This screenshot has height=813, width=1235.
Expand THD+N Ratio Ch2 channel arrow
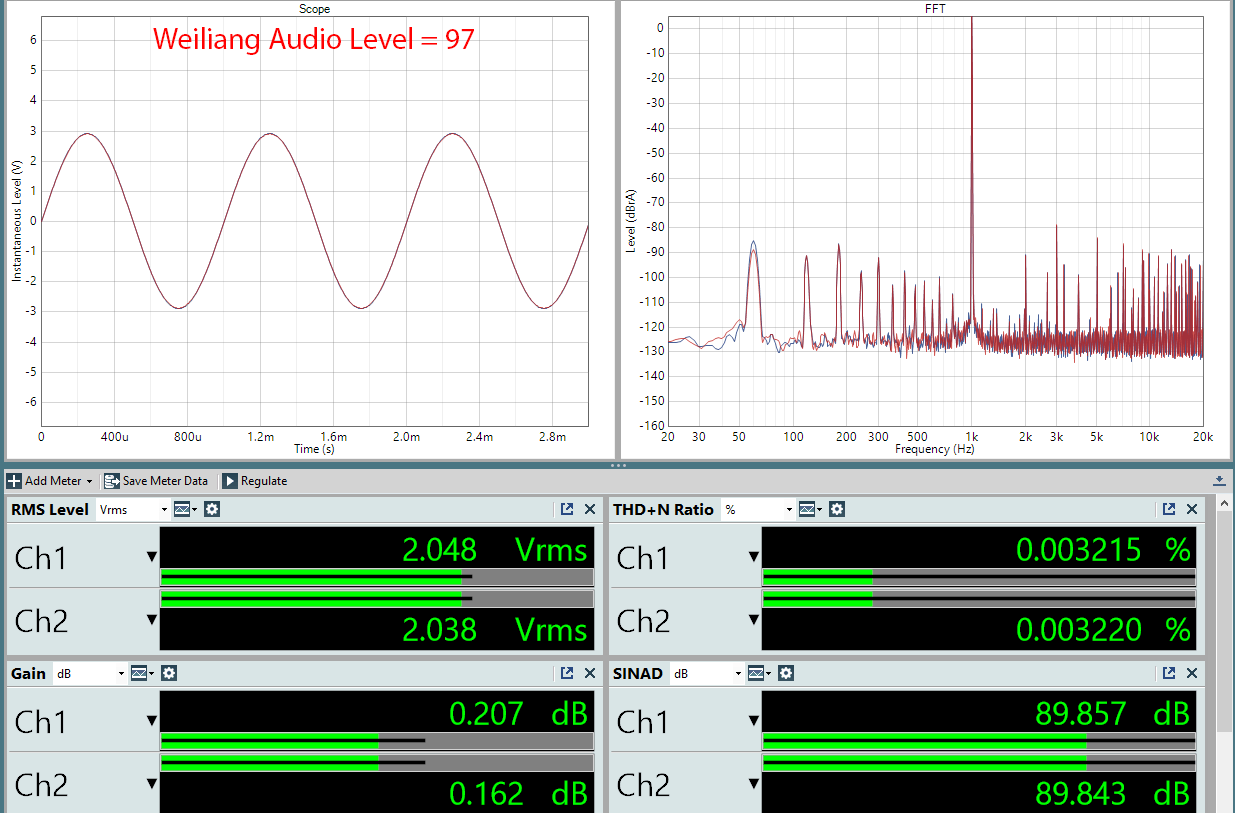(754, 620)
